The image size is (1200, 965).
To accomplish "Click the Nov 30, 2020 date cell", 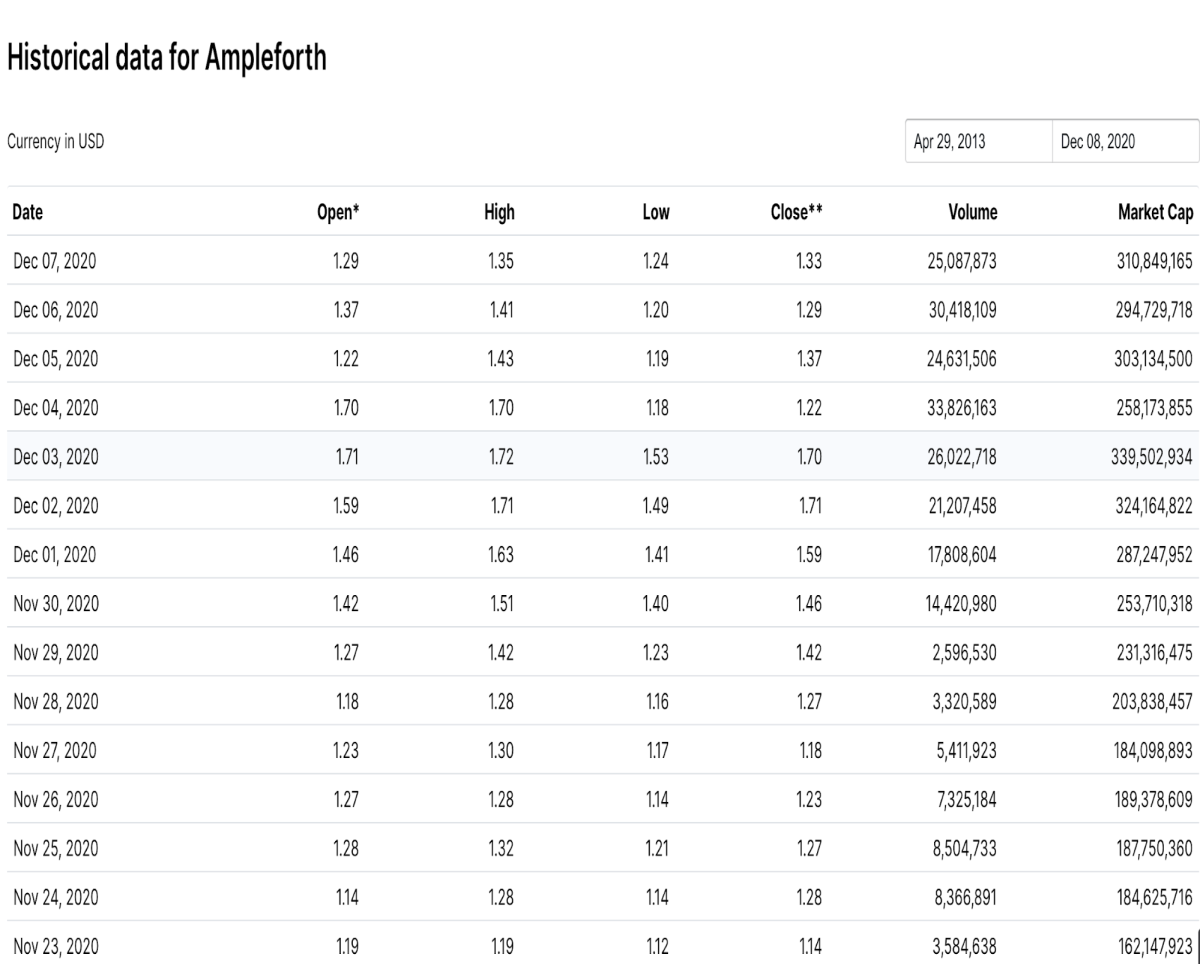I will coord(55,603).
